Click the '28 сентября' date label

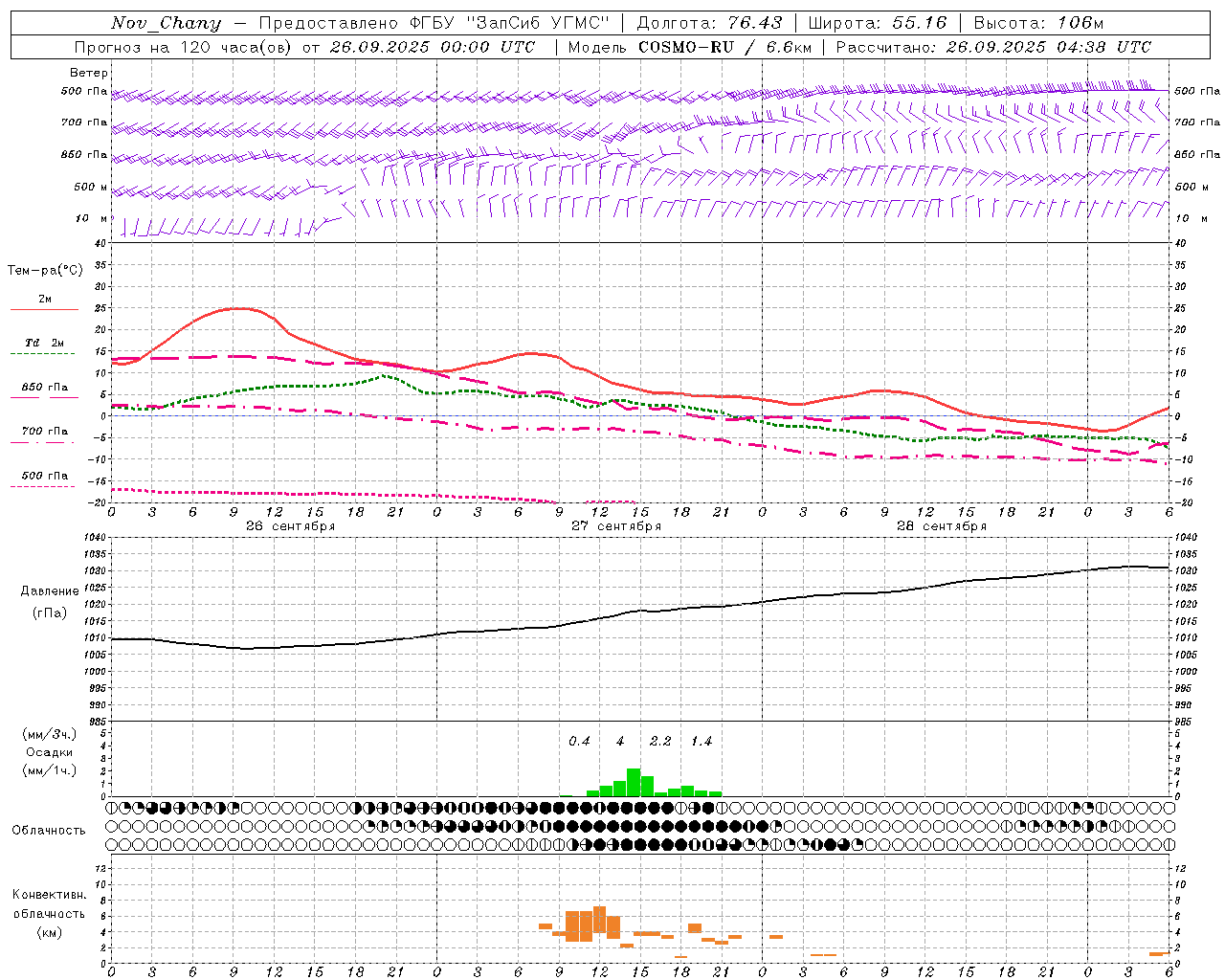point(942,526)
